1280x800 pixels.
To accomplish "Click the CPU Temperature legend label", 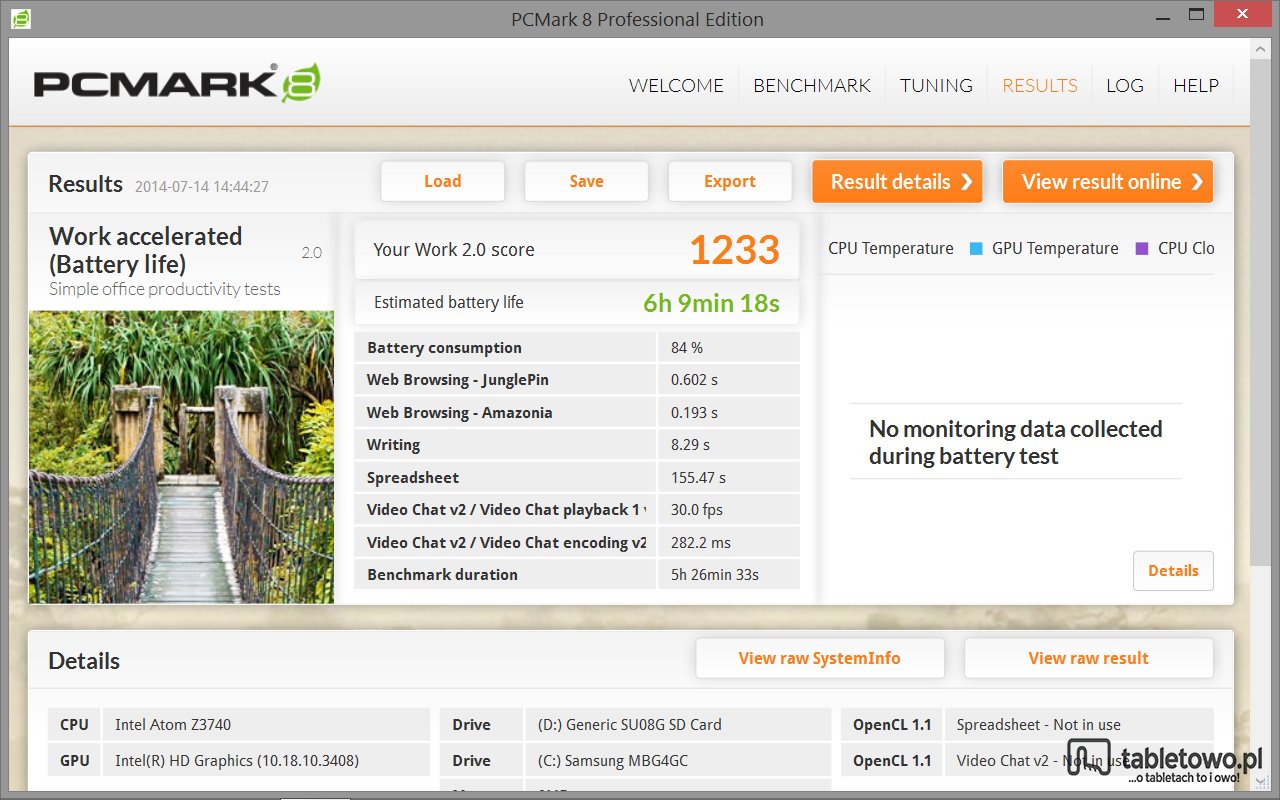I will (891, 248).
